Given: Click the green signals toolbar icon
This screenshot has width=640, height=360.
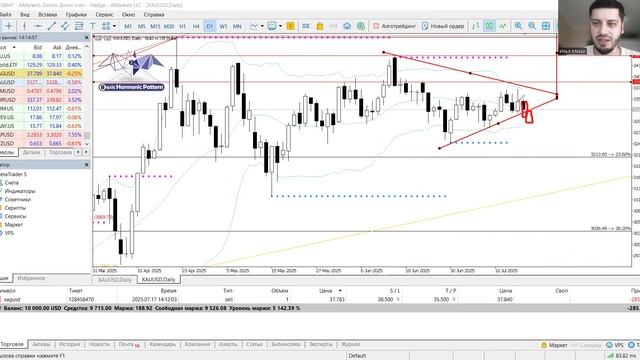Looking at the screenshot, I should click(x=360, y=26).
